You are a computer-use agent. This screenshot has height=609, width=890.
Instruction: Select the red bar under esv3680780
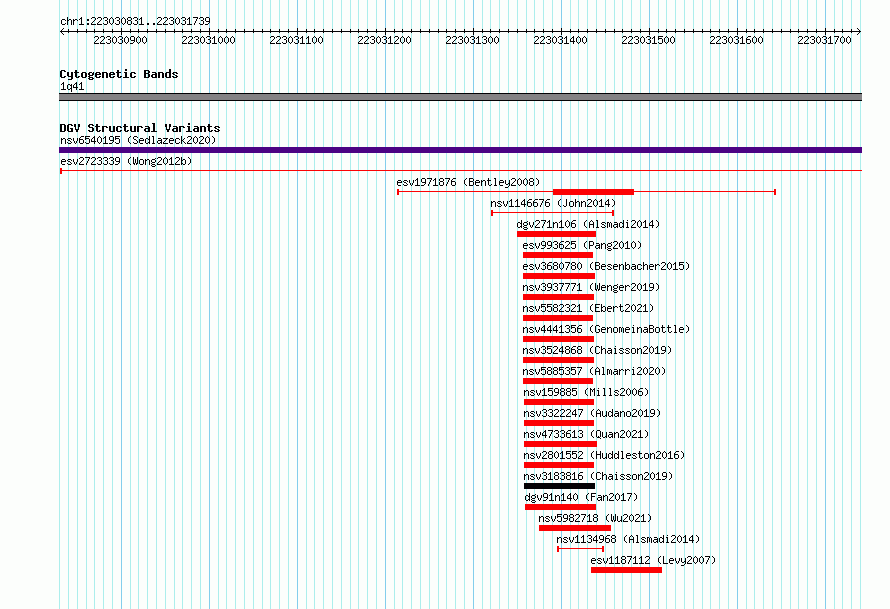tap(559, 276)
